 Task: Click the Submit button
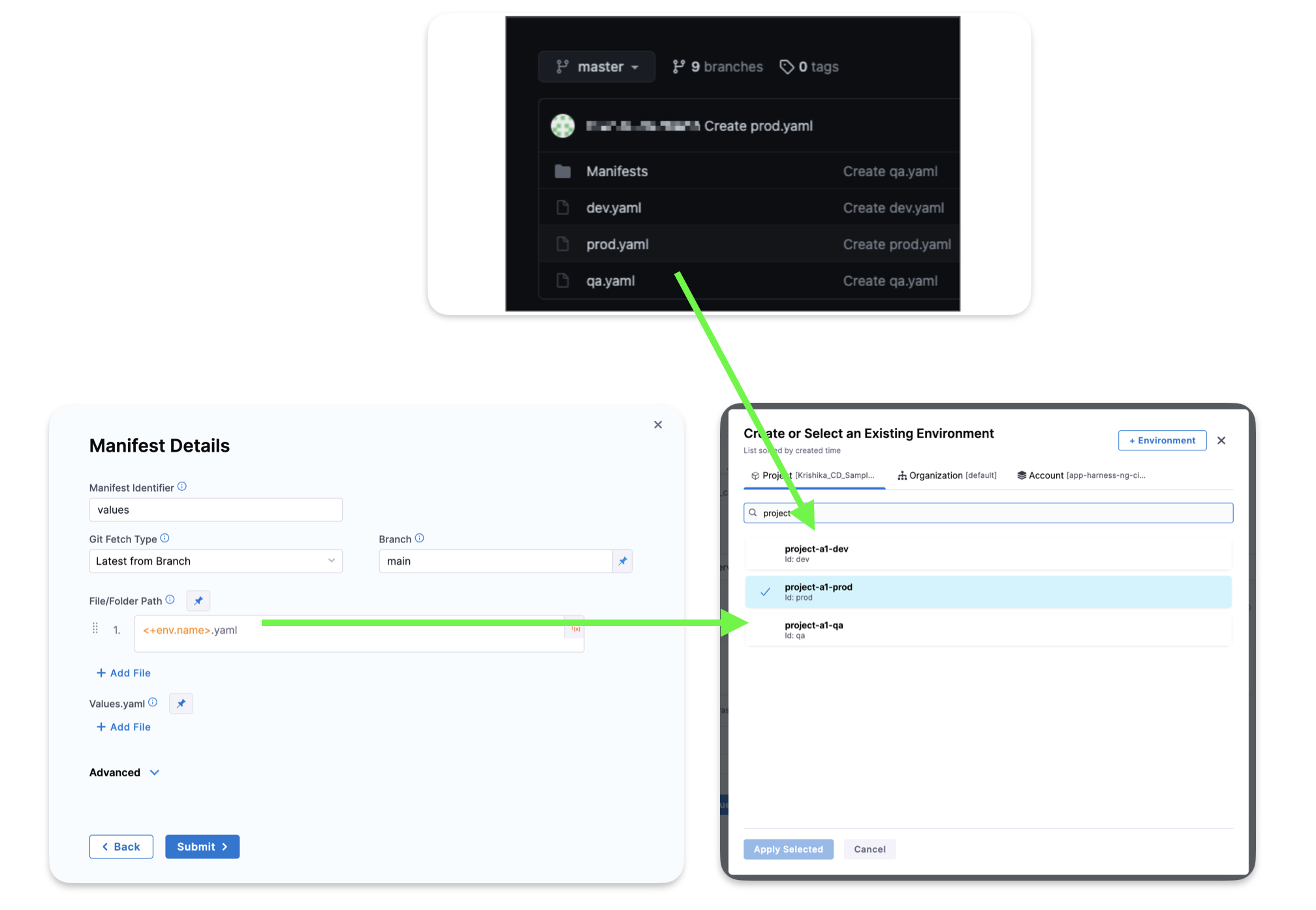click(x=202, y=847)
